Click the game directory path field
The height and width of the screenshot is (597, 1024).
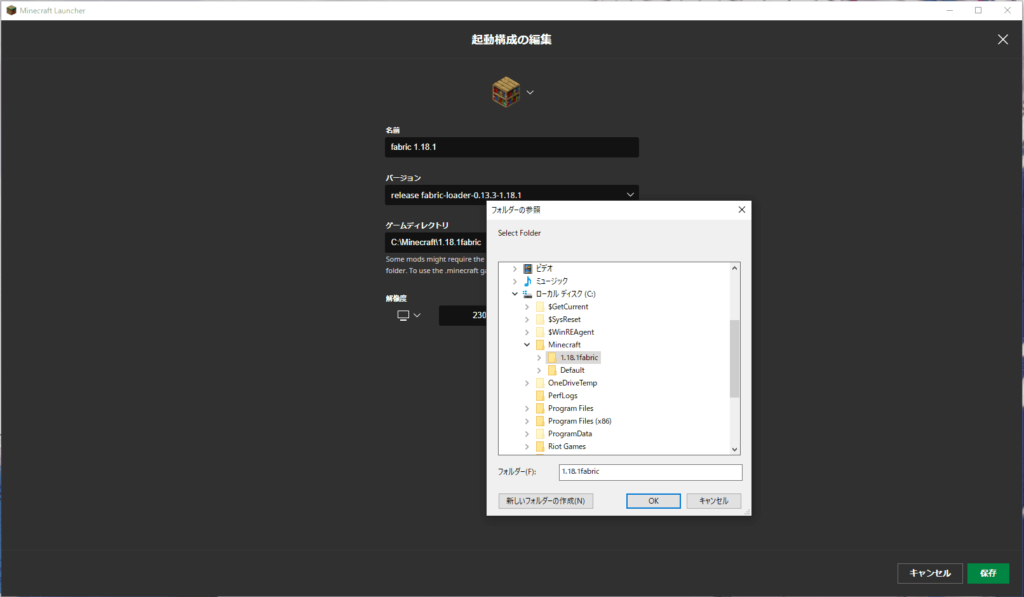436,242
